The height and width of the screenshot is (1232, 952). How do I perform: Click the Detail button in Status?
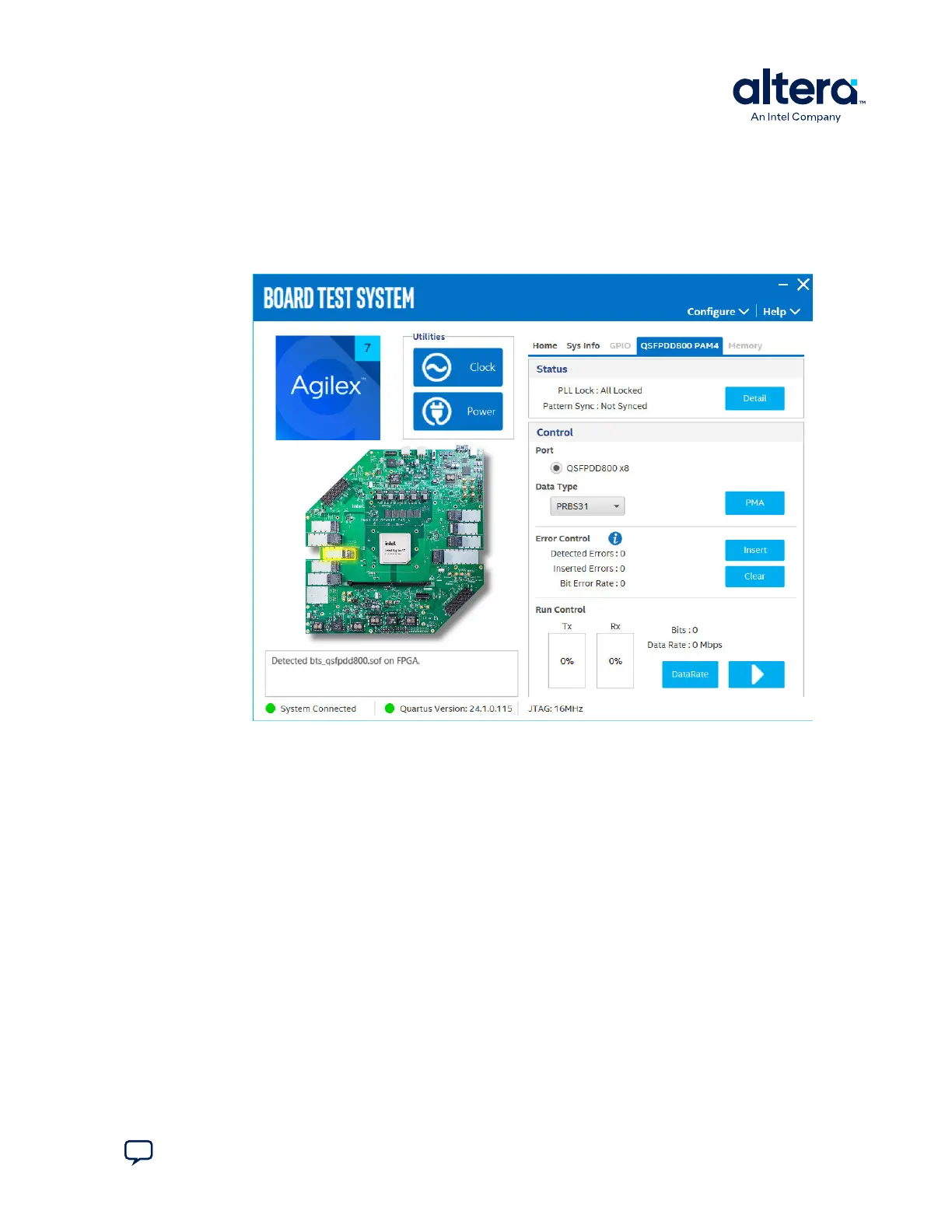[x=754, y=398]
